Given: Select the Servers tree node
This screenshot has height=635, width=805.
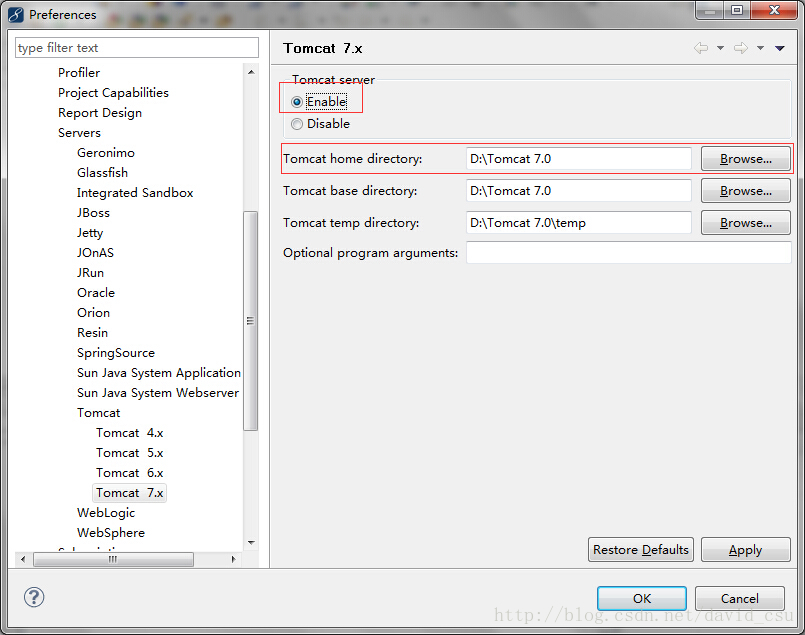Looking at the screenshot, I should [79, 132].
